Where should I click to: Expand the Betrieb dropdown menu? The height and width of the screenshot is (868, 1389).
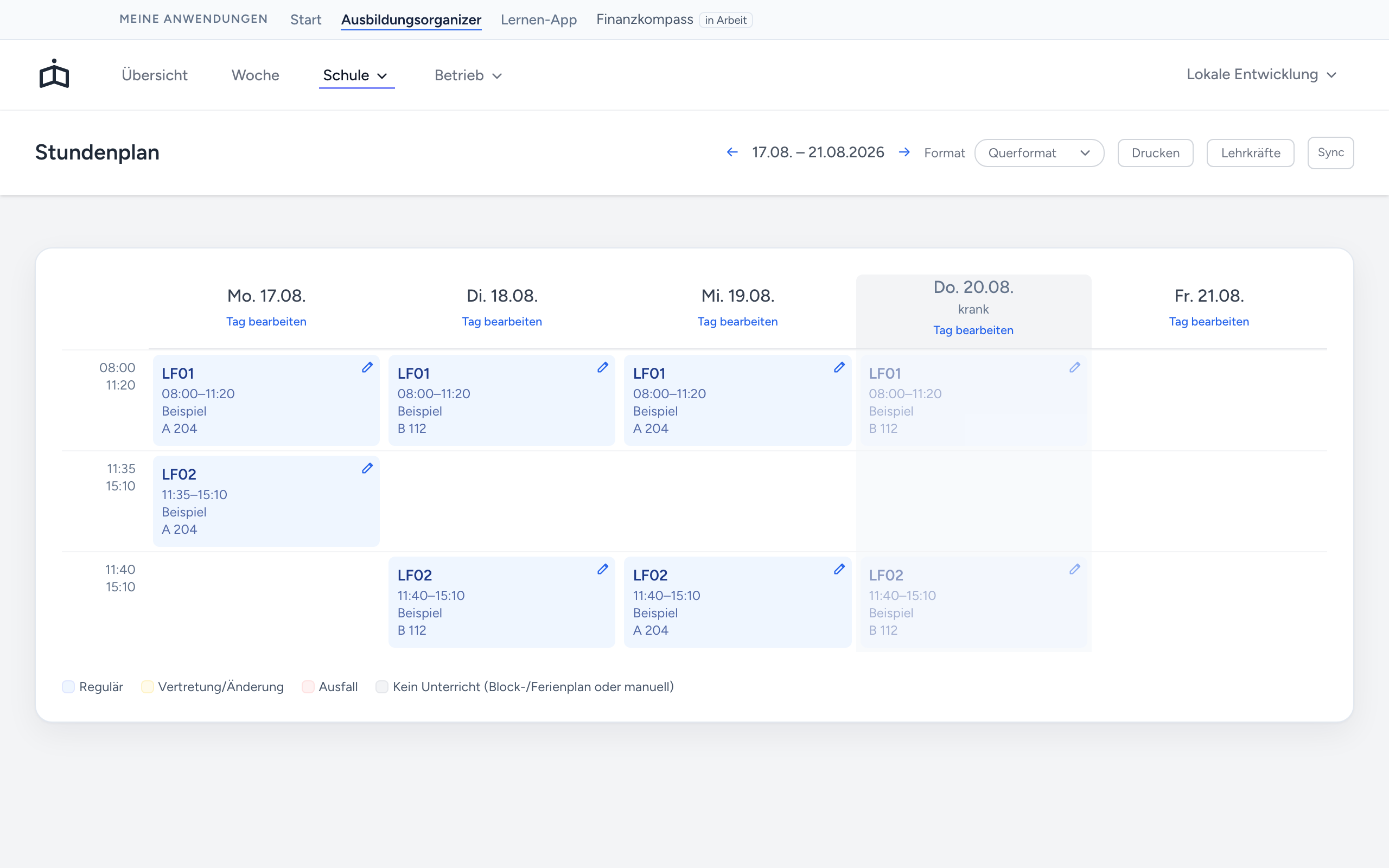click(x=468, y=75)
